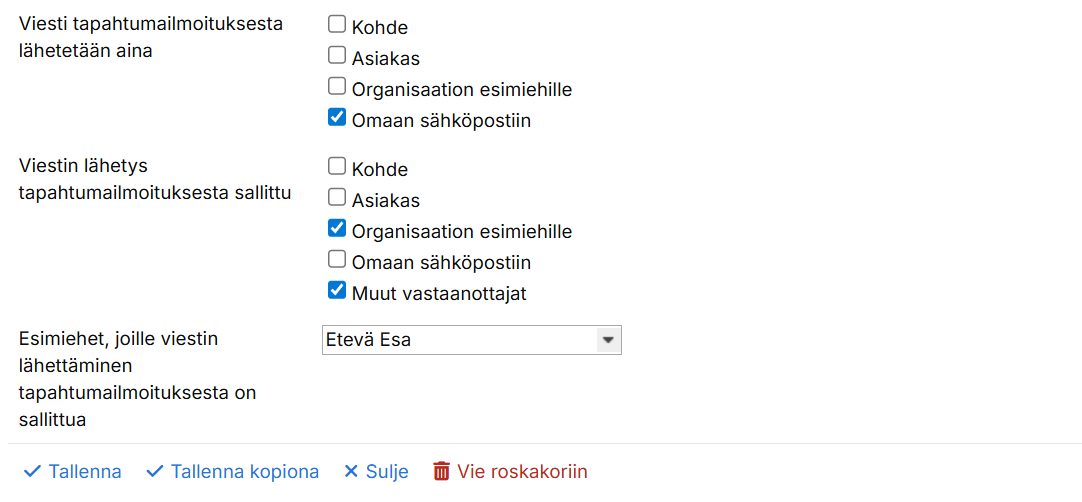Screen dimensions: 1082x502
Task: Click the Sulje link to close
Action: [x=386, y=471]
